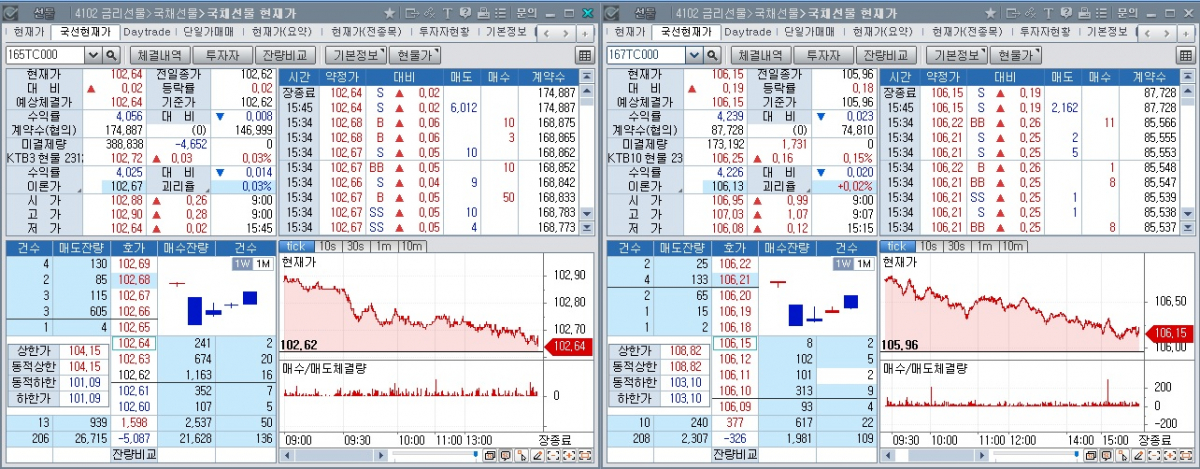
Task: Click the pencil draw icon under left chart
Action: [x=538, y=456]
